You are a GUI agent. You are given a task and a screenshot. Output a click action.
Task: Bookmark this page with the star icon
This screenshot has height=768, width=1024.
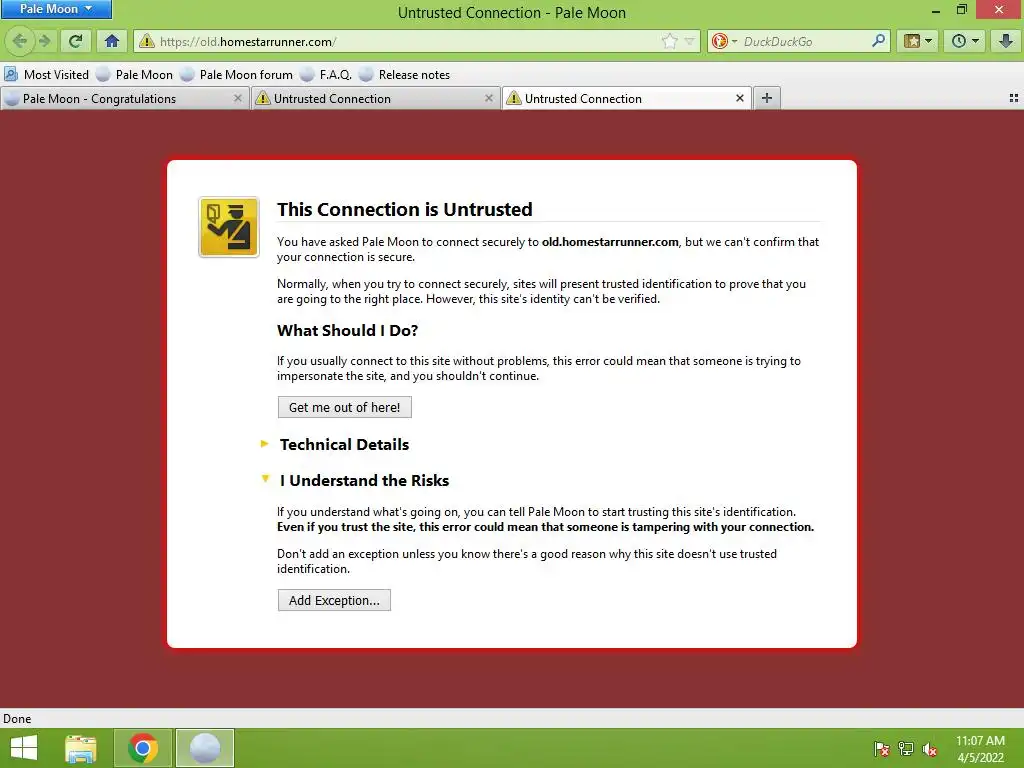[x=669, y=41]
